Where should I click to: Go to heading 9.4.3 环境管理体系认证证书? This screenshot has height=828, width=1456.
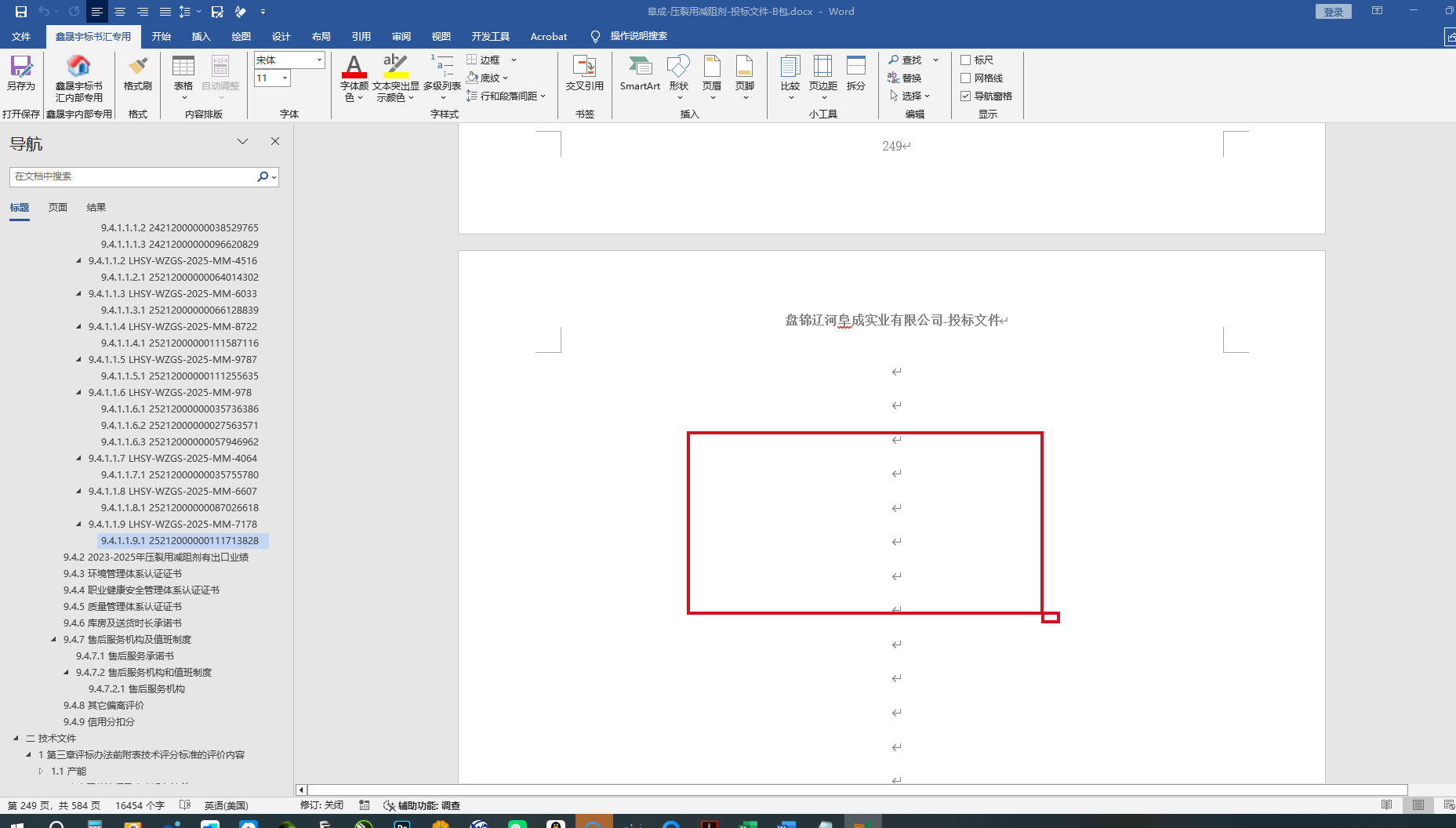(122, 573)
